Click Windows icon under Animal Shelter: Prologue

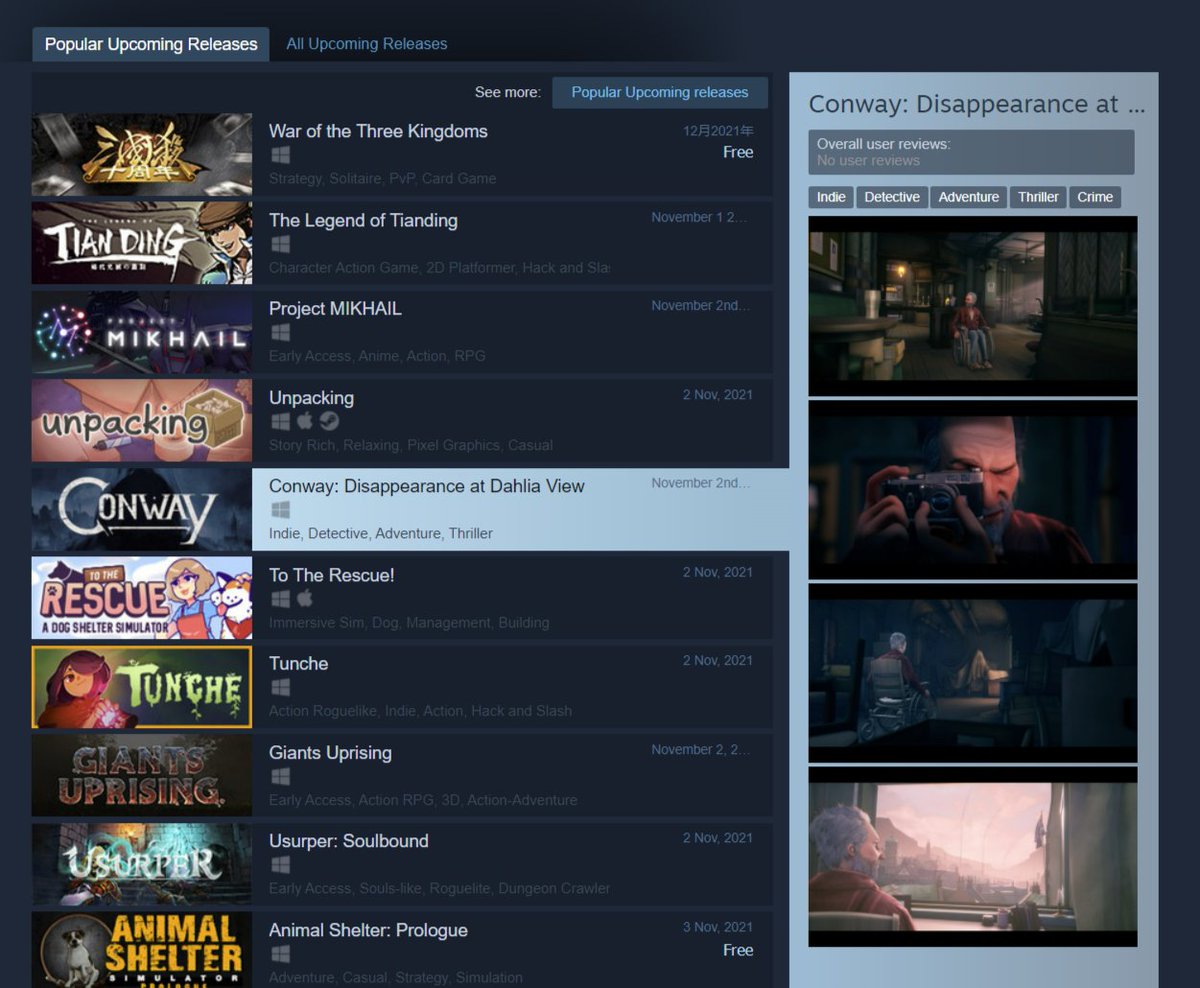[x=280, y=953]
